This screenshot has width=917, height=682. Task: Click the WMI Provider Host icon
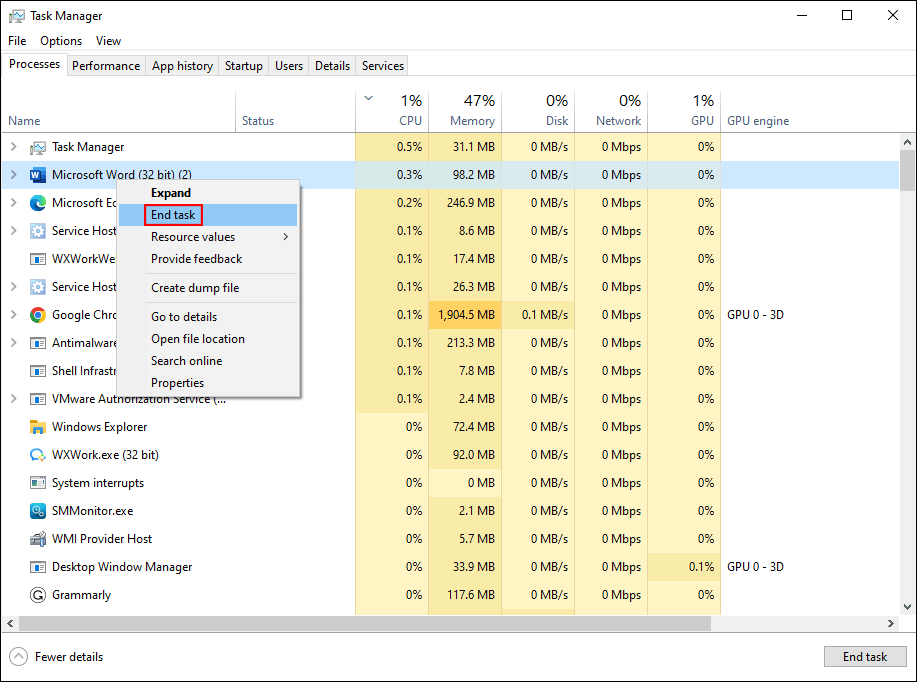(x=37, y=538)
